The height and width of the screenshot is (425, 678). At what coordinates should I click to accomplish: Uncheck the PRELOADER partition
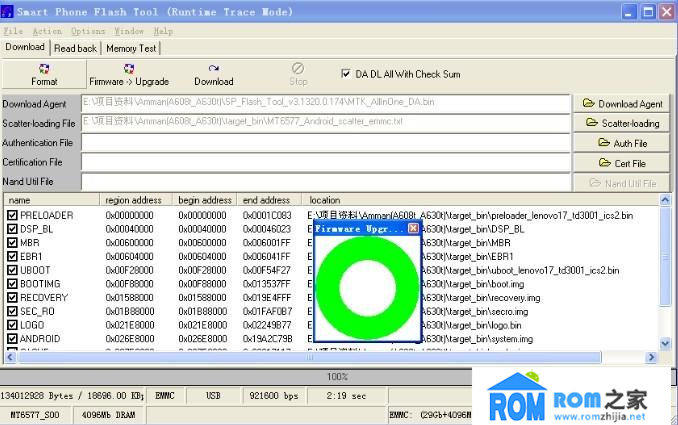coord(12,215)
